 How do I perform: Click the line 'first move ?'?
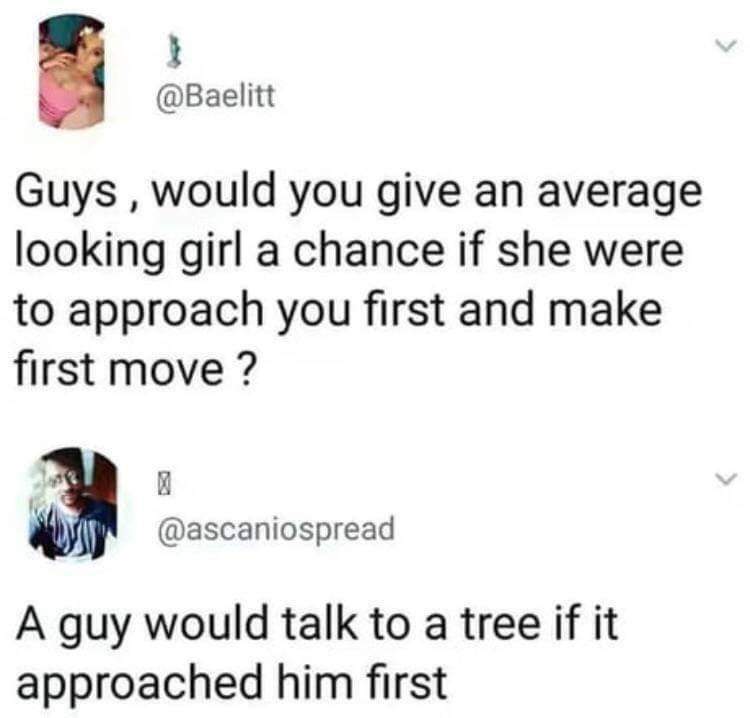click(x=133, y=370)
